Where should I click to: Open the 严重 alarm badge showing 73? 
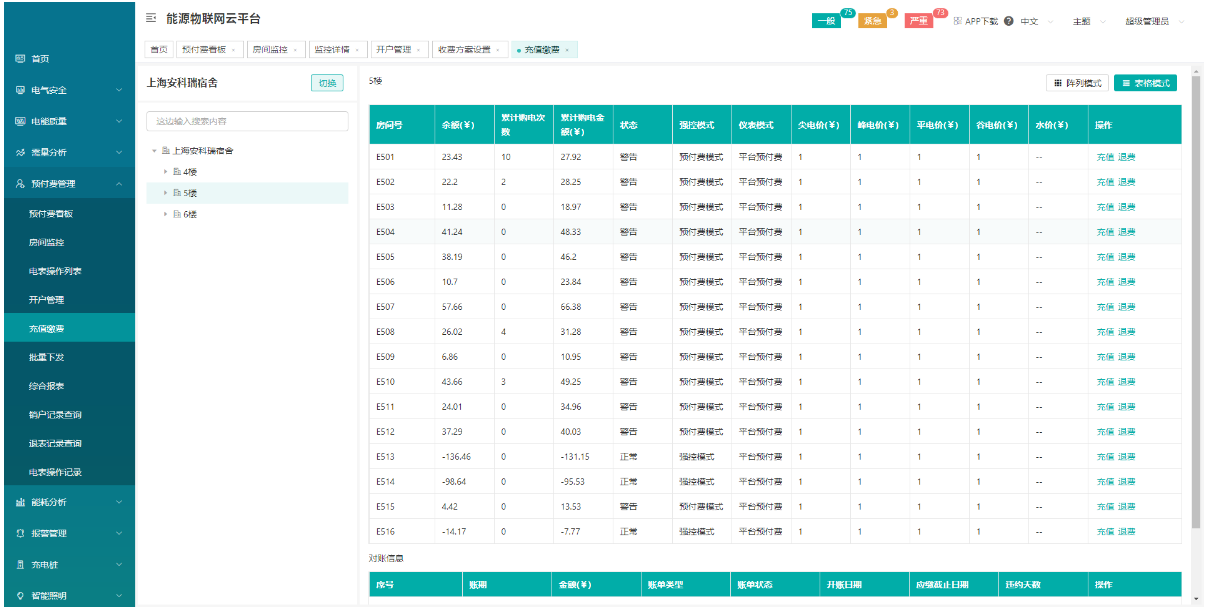tap(918, 22)
